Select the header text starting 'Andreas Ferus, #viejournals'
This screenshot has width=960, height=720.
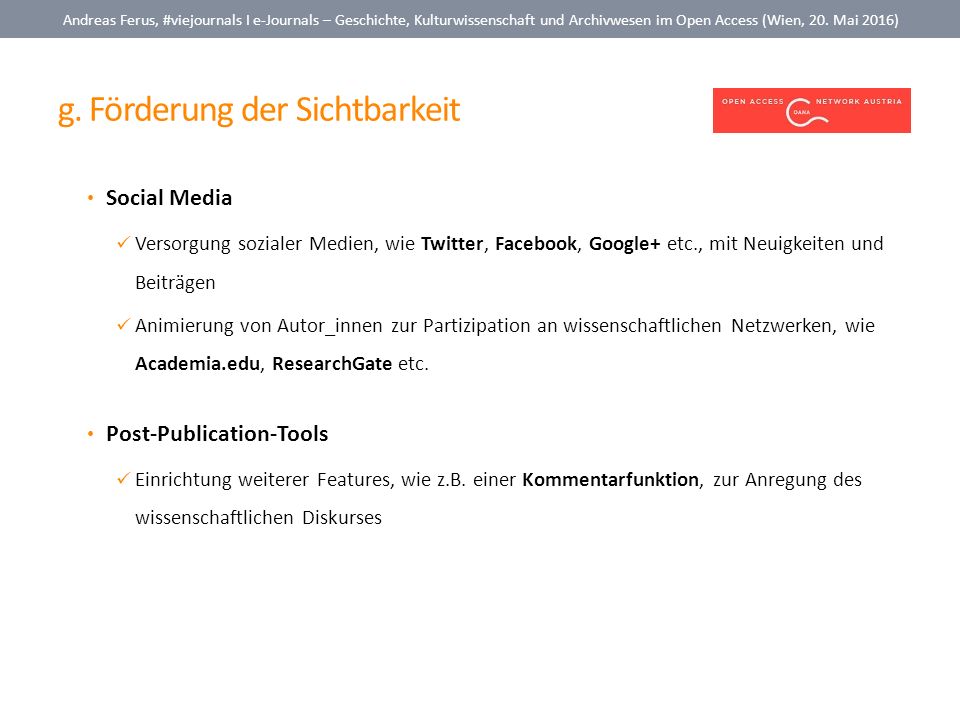click(x=481, y=20)
